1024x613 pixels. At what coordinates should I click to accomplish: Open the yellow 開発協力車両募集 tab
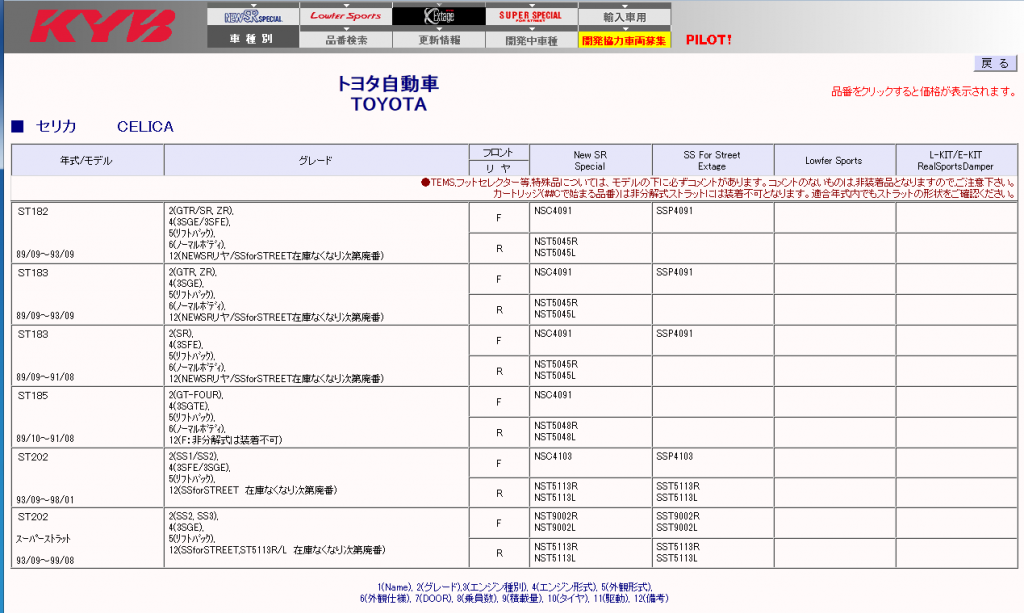tap(624, 40)
